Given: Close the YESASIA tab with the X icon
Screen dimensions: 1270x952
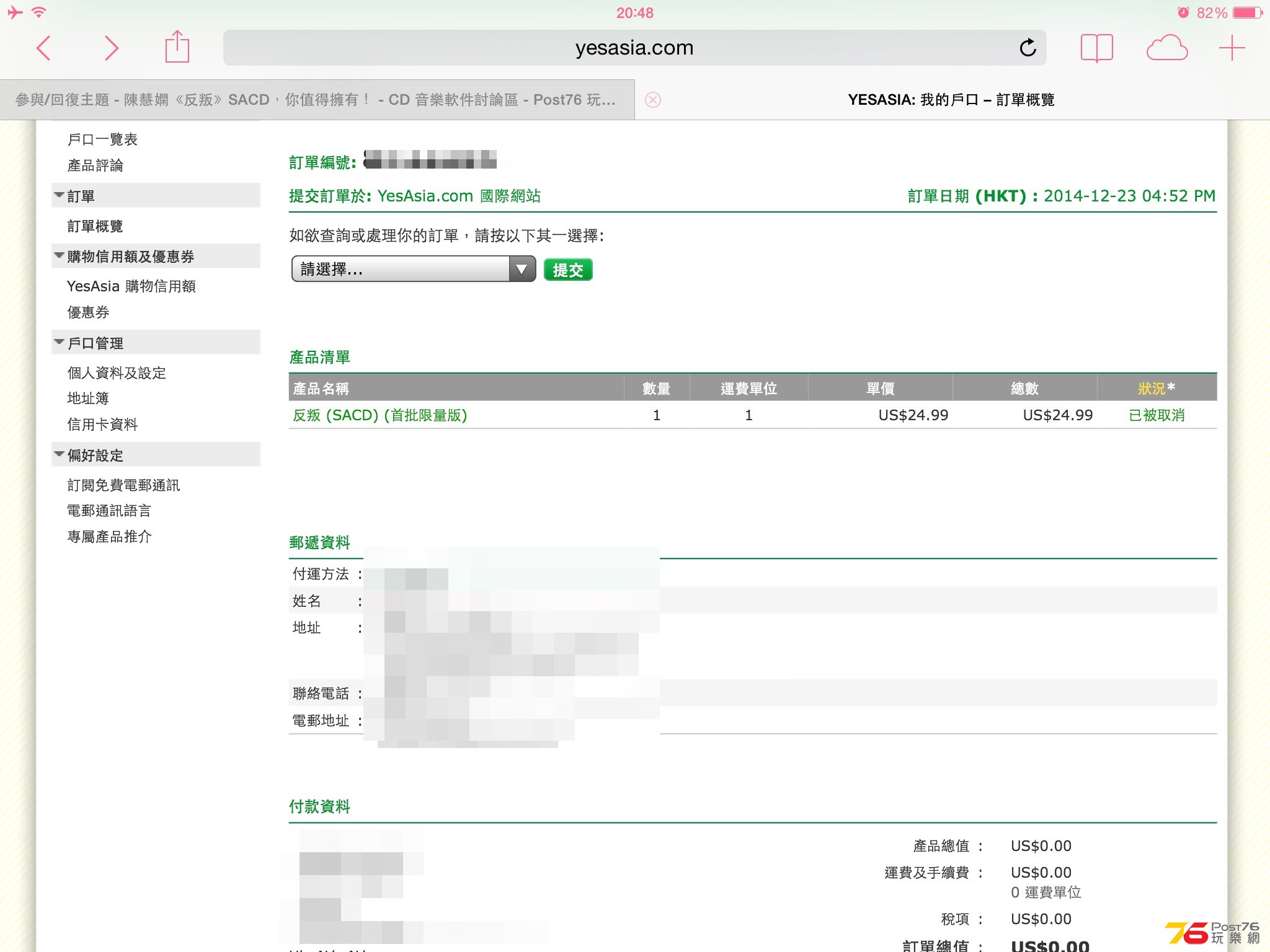Looking at the screenshot, I should [653, 100].
